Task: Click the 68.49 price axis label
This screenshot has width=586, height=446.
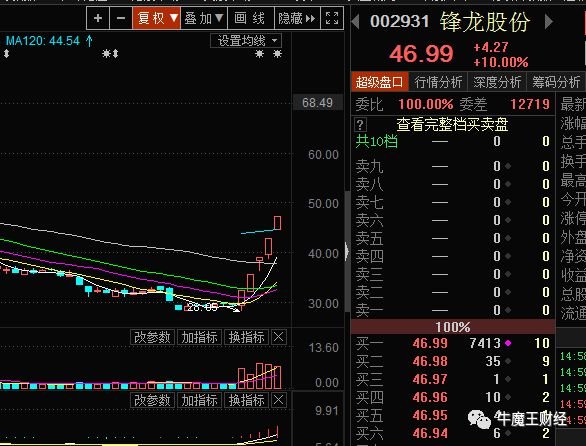Action: [x=317, y=102]
